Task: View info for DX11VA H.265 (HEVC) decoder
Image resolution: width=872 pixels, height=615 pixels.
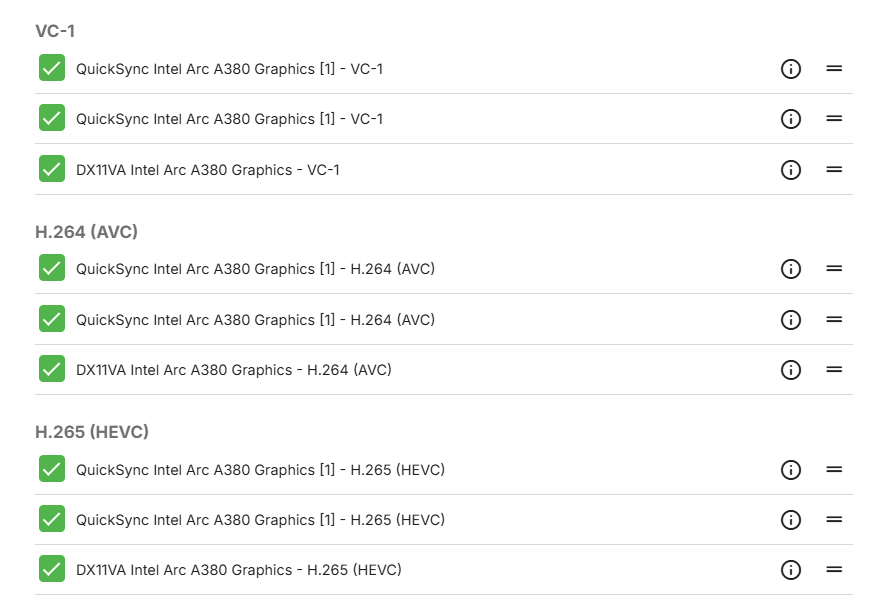Action: click(x=790, y=570)
